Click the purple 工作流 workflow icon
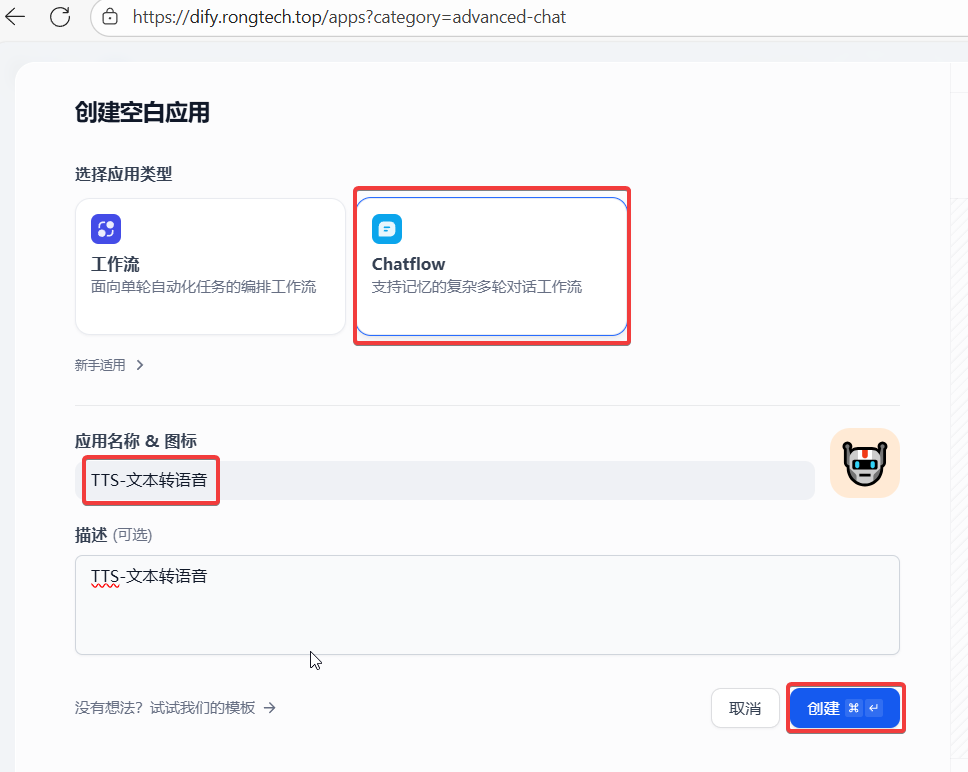The image size is (968, 772). 106,229
